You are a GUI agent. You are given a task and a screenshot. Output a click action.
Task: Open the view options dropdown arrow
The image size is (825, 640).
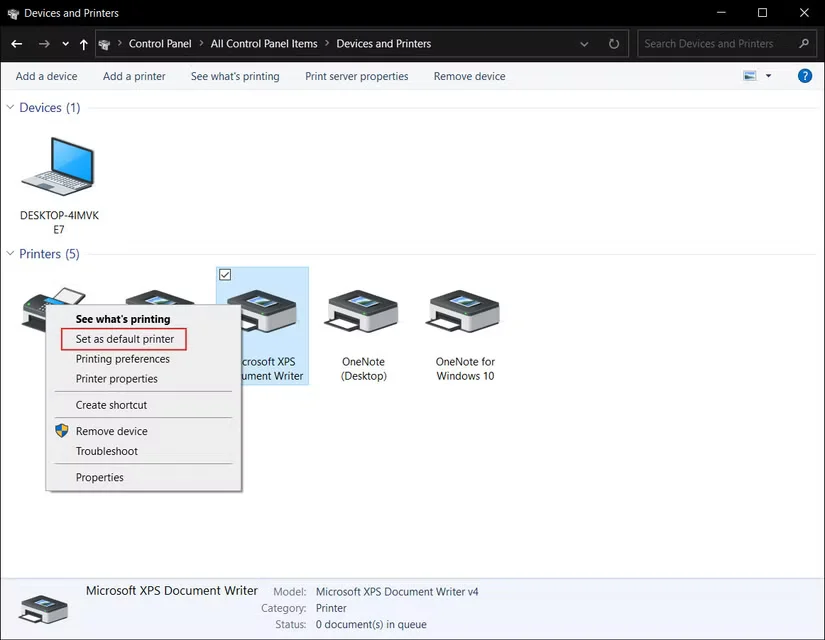[x=768, y=76]
